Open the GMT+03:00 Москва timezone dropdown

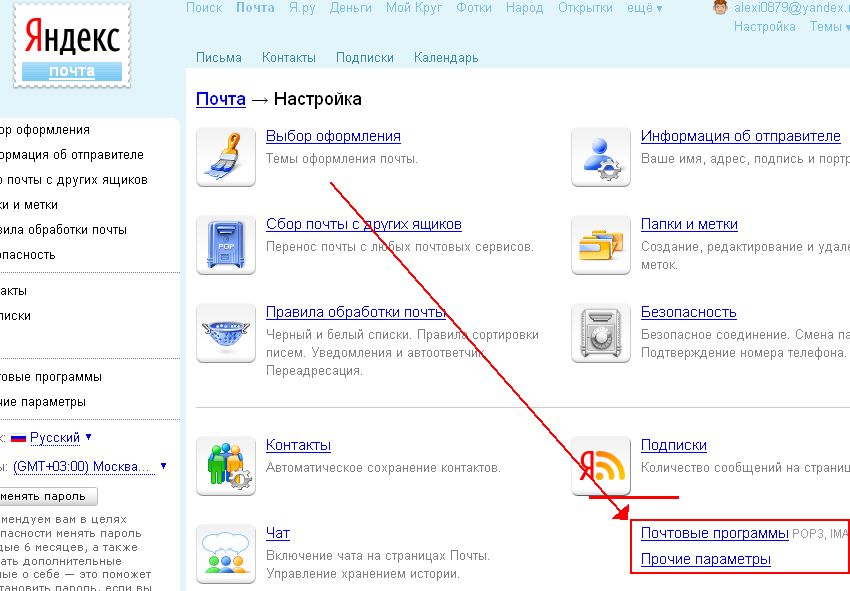89,467
